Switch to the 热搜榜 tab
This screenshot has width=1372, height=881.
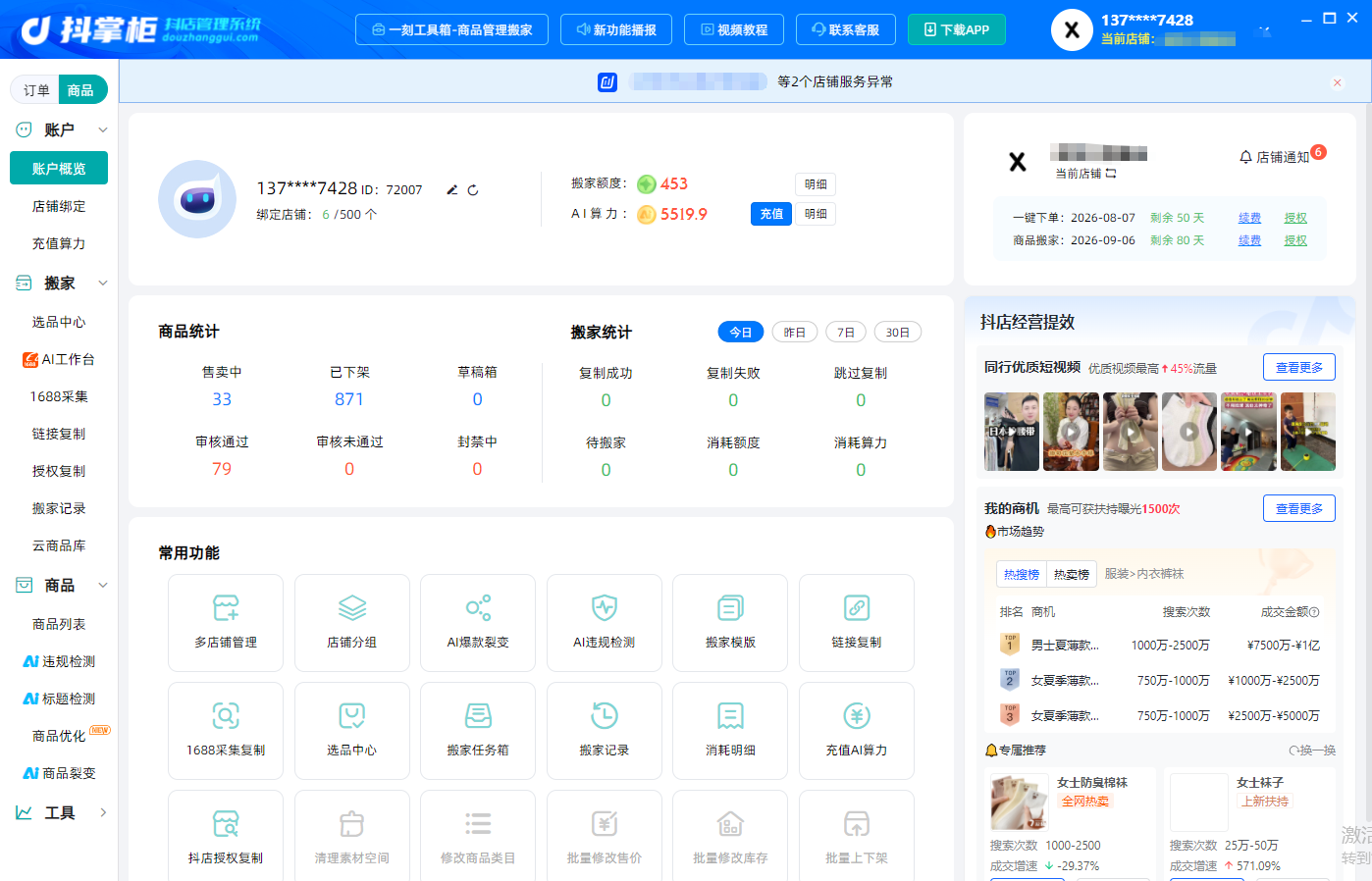(x=1021, y=574)
